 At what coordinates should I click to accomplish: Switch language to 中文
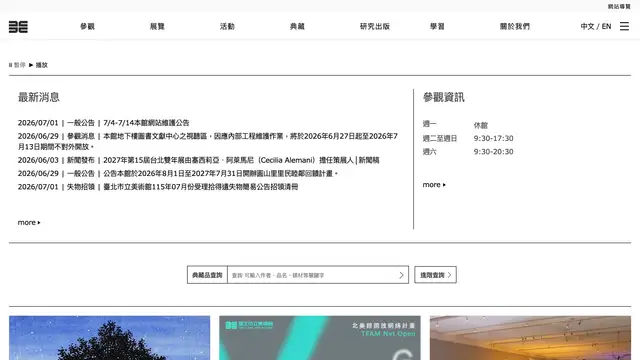point(587,26)
